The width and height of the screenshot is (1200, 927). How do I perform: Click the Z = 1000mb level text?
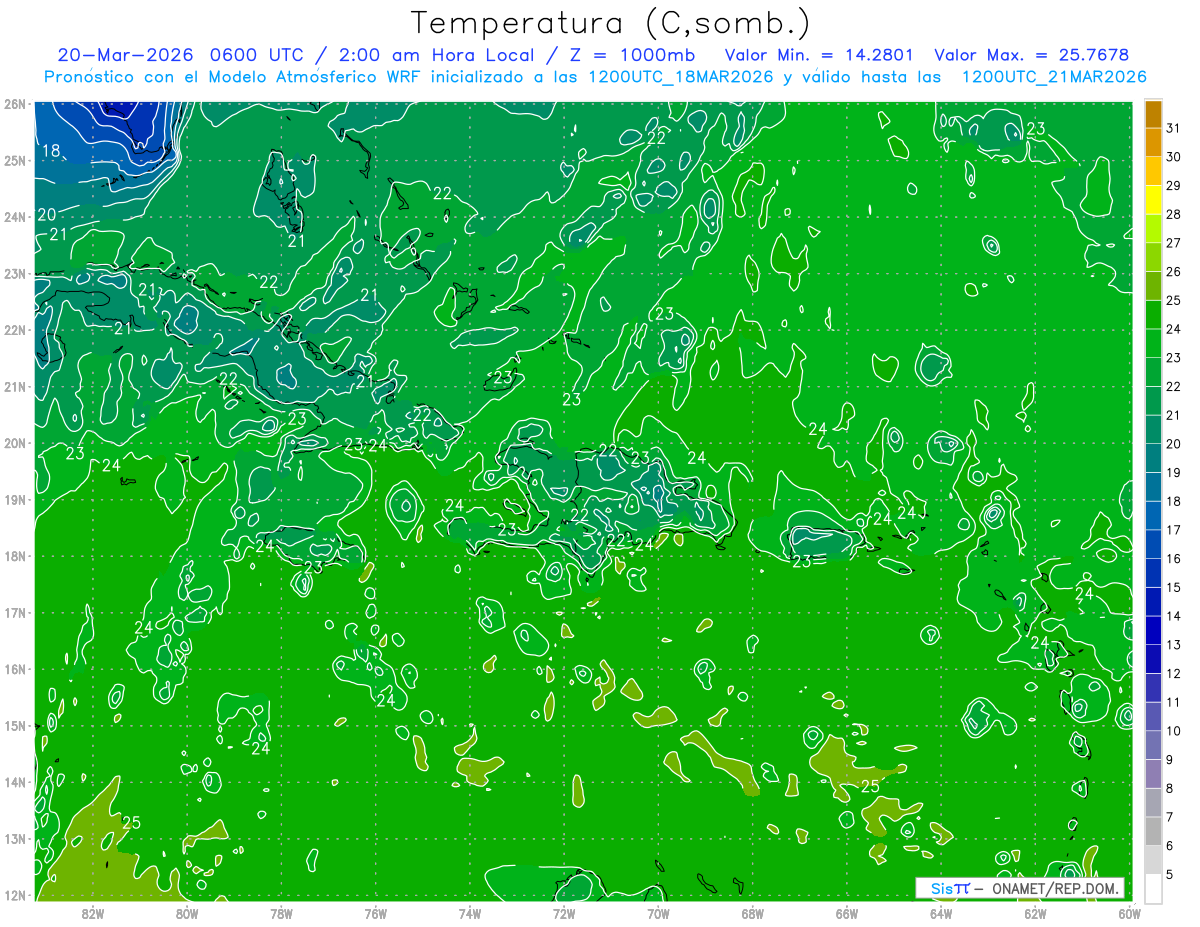click(640, 55)
